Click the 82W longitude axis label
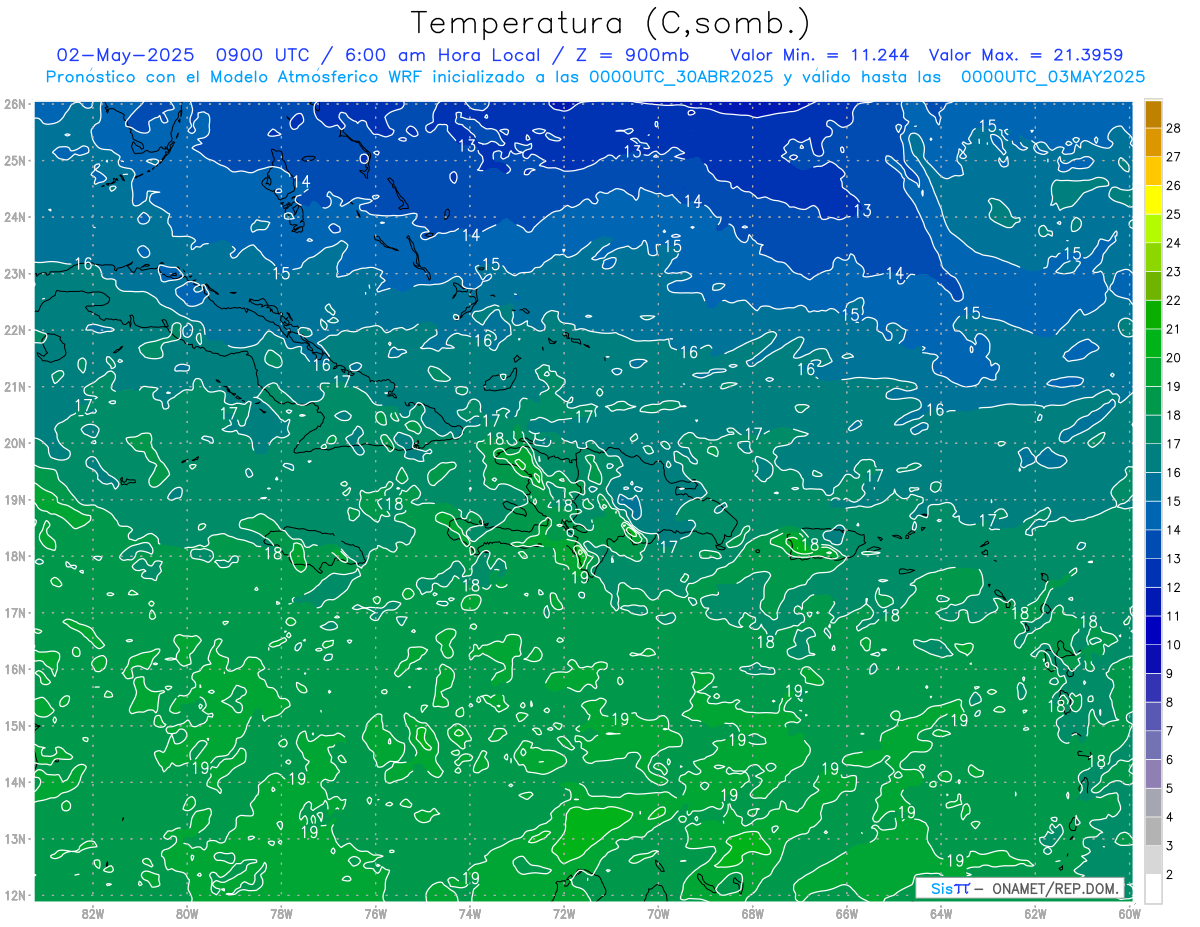The image size is (1200, 927). point(93,913)
